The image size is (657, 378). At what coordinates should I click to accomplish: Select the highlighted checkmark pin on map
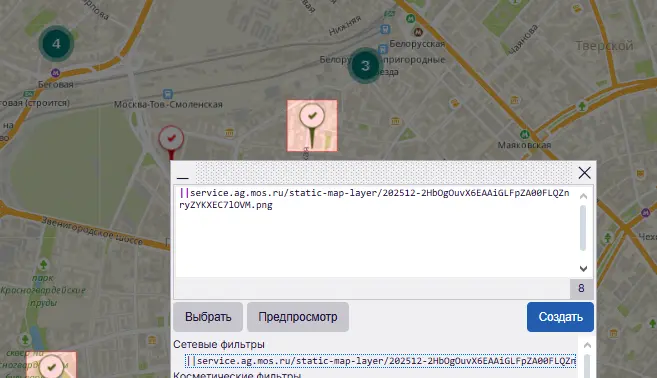(x=312, y=125)
